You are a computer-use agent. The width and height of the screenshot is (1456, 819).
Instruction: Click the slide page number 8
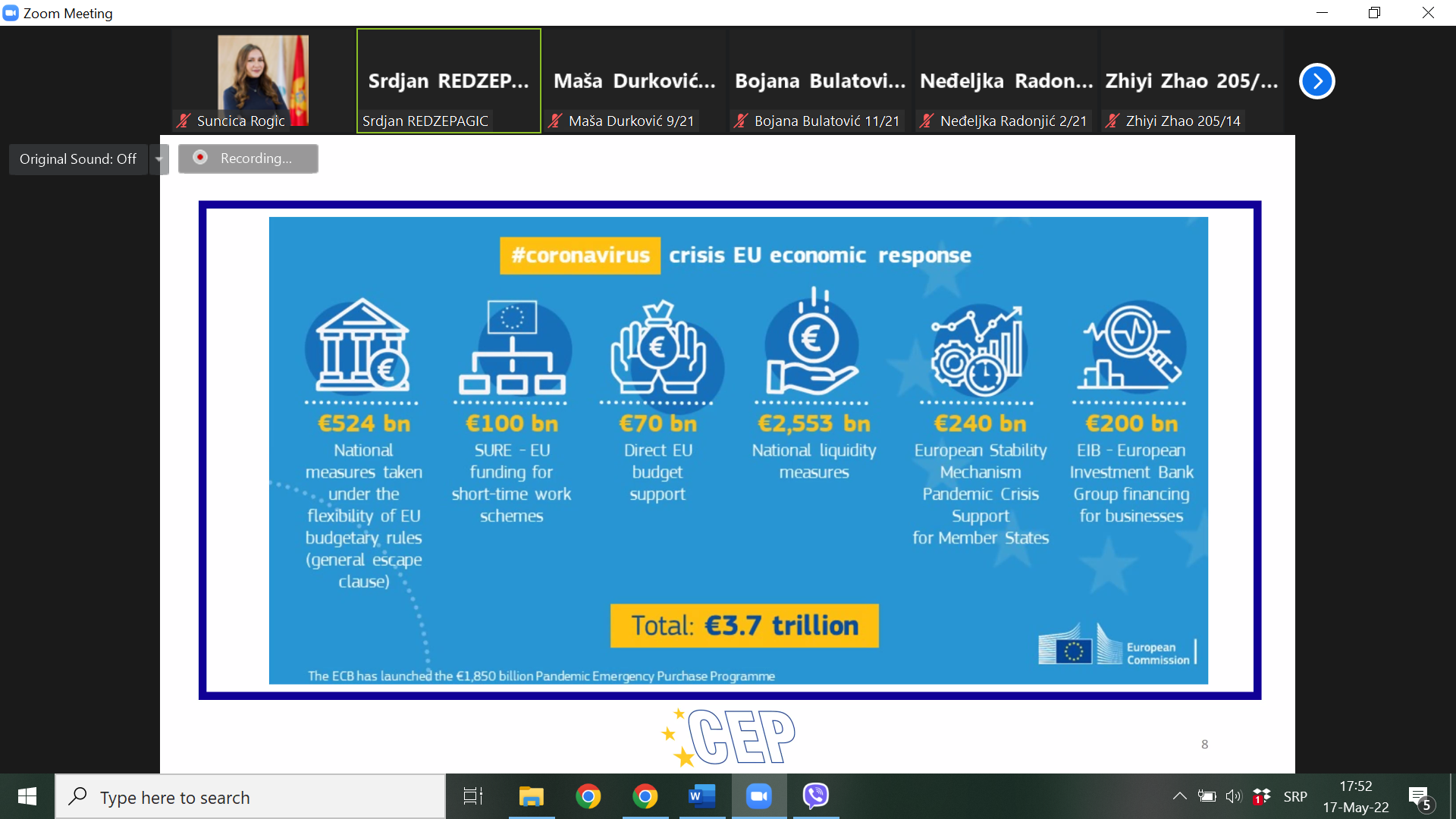point(1204,745)
